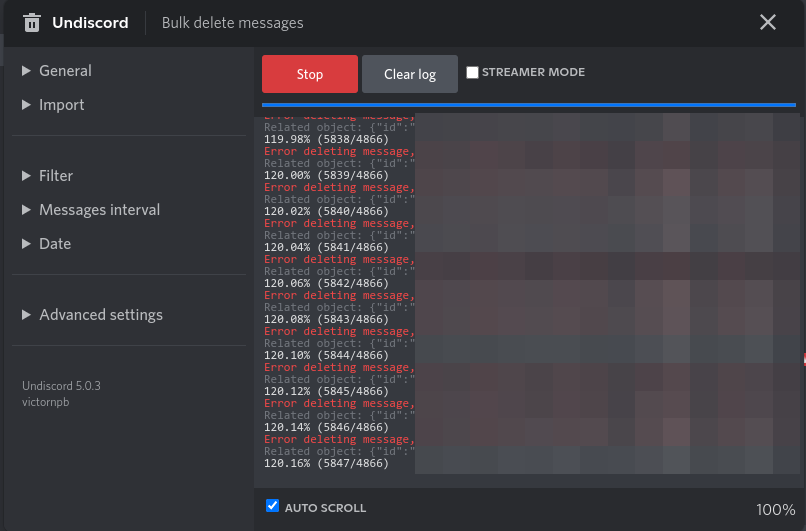
Task: Expand the Filter section arrow
Action: coord(26,176)
